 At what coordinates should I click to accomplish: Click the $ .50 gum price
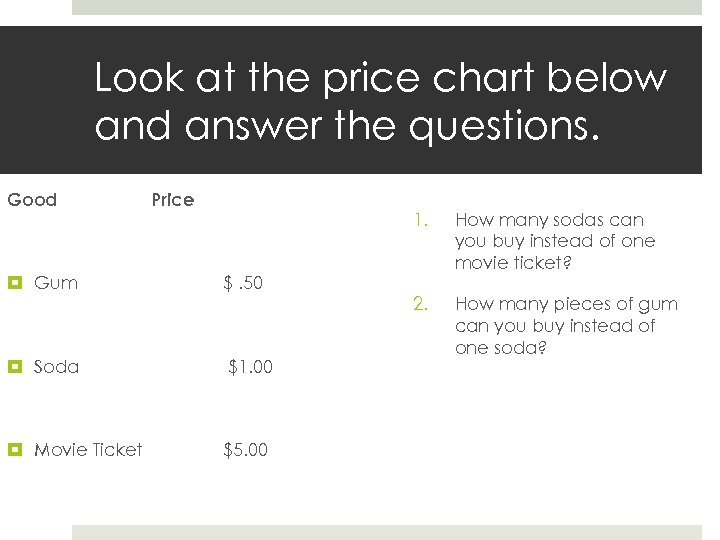coord(243,283)
